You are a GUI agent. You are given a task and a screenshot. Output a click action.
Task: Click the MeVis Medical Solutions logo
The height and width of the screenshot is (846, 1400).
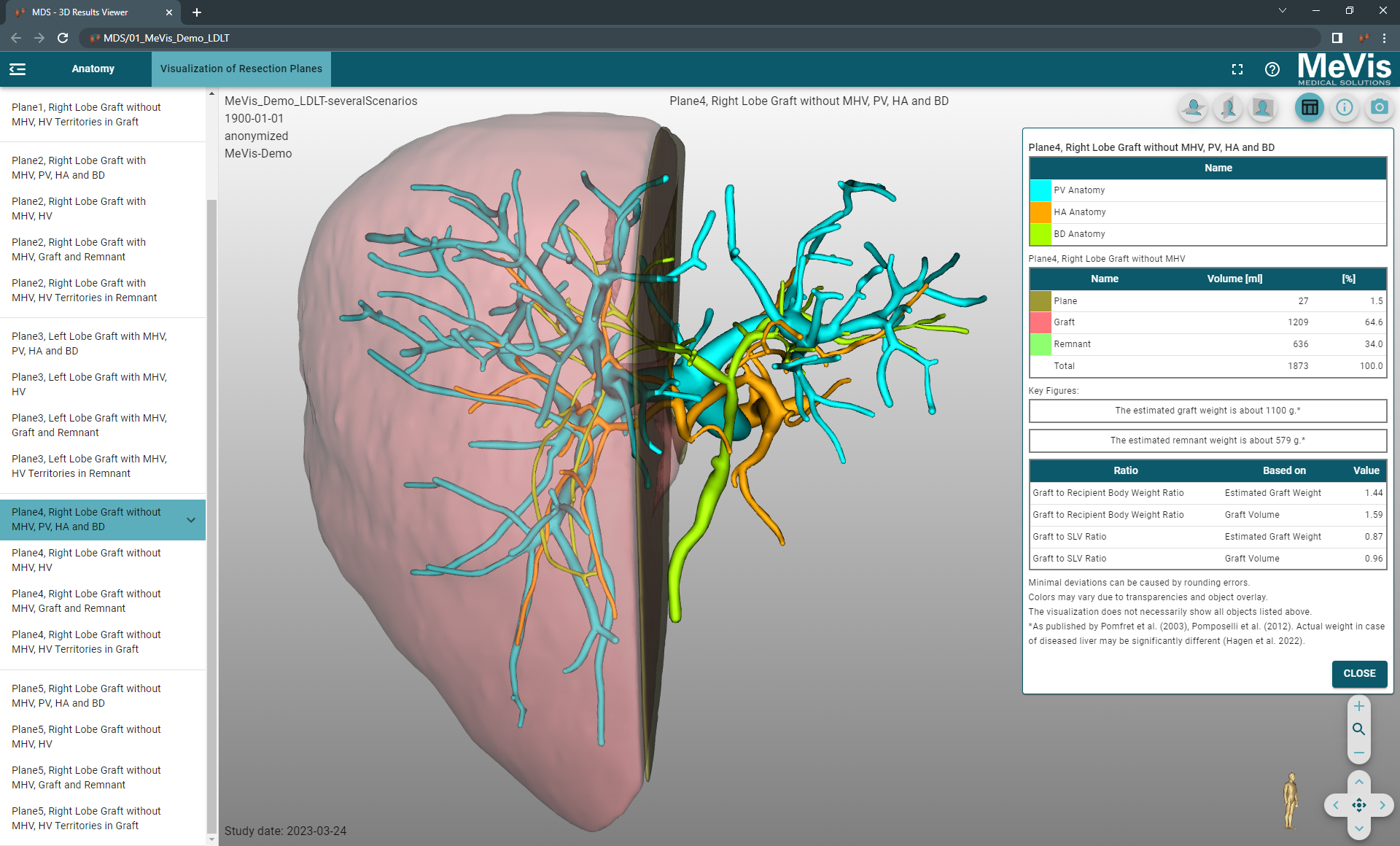(x=1344, y=69)
